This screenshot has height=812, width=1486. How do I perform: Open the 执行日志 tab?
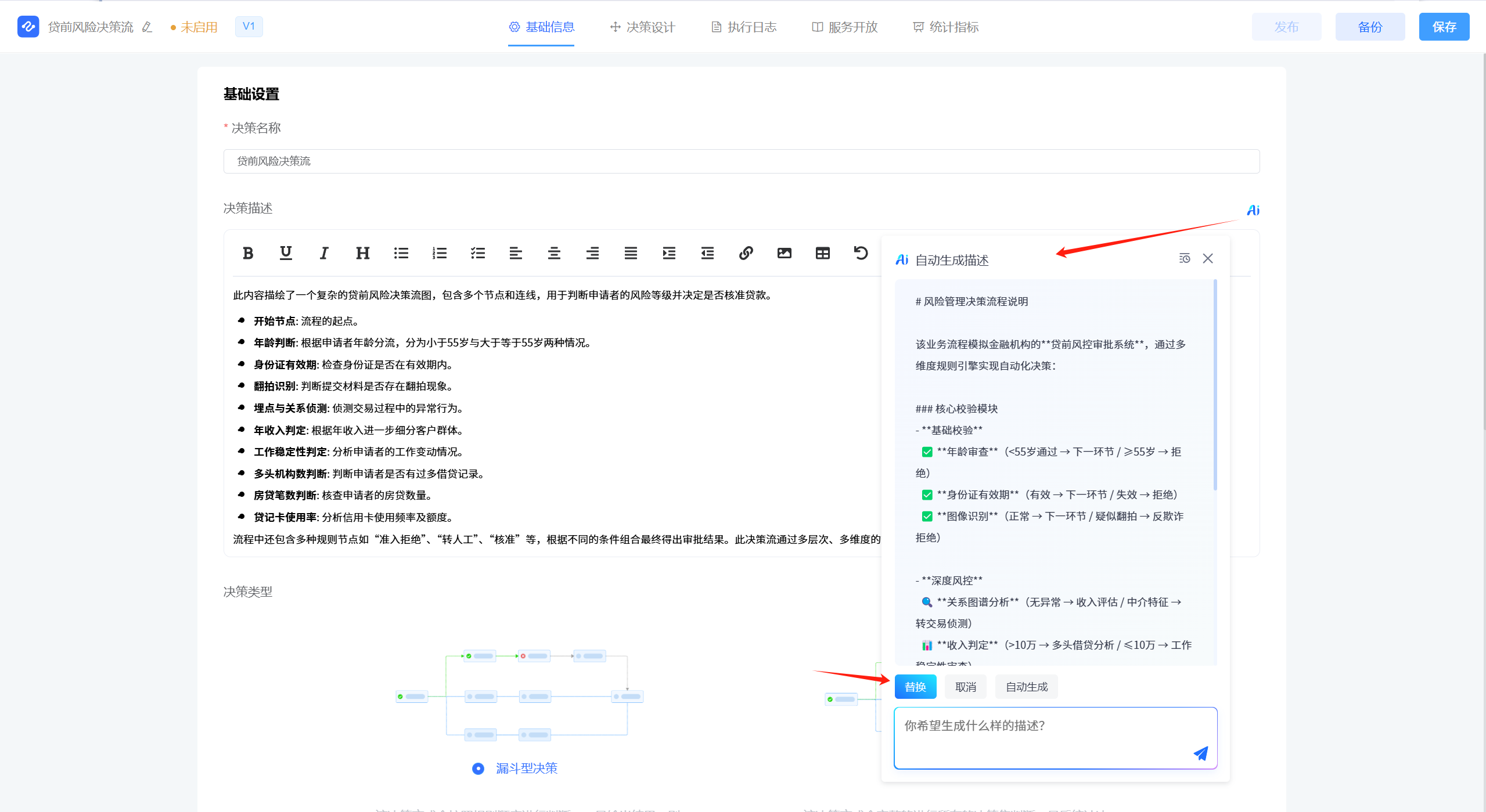point(742,27)
